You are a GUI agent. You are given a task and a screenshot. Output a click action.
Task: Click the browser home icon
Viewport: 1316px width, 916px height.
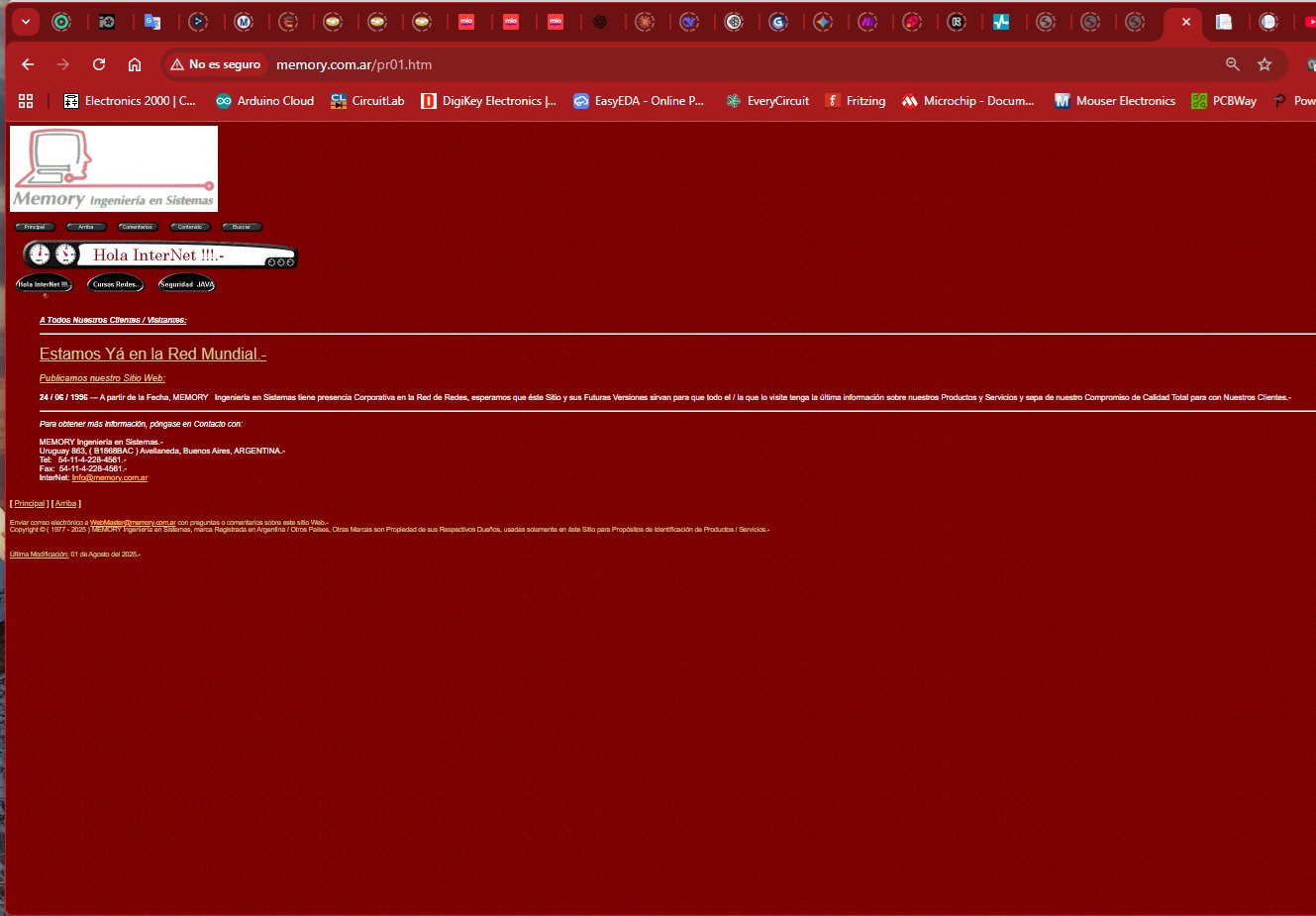click(134, 63)
